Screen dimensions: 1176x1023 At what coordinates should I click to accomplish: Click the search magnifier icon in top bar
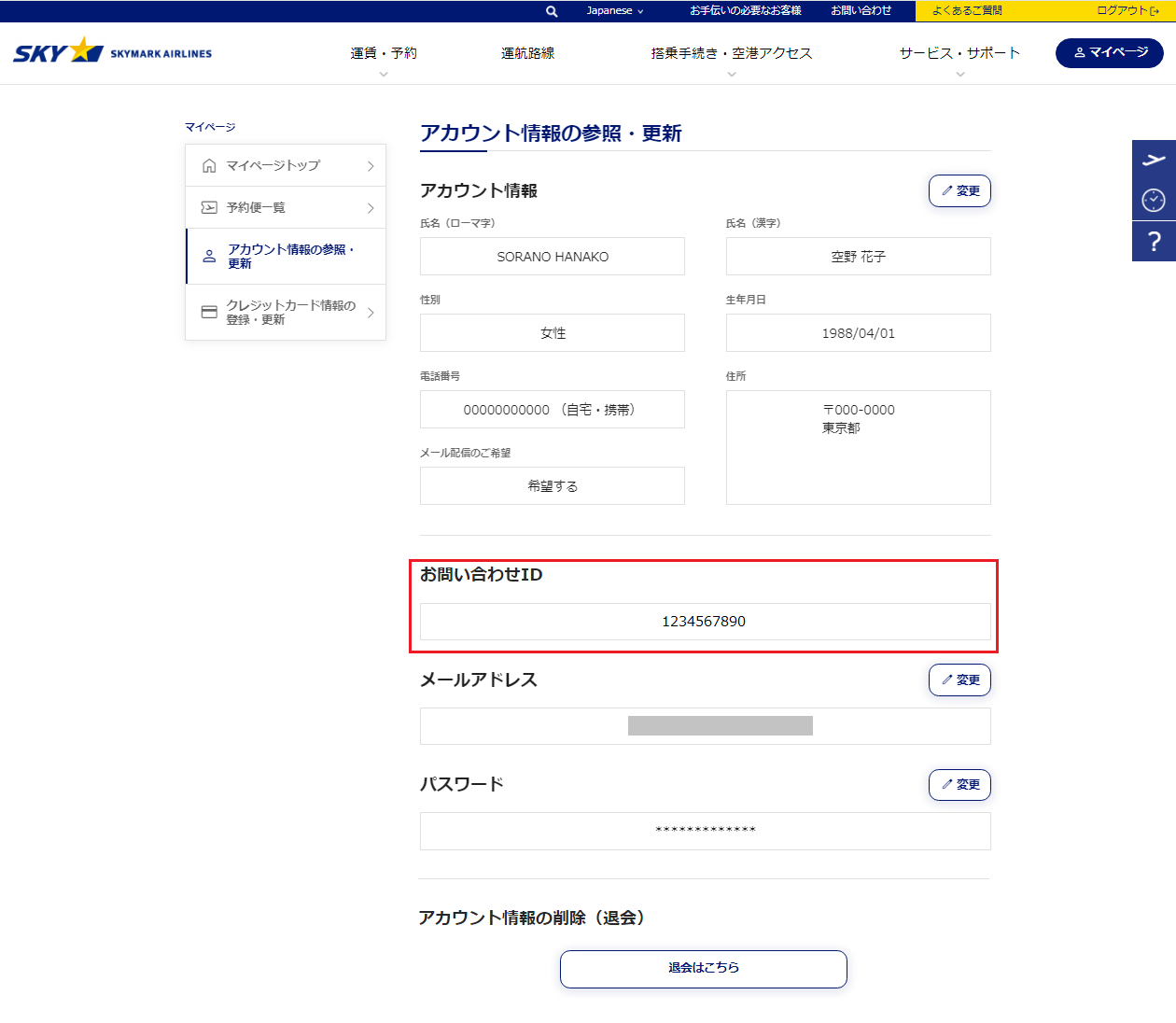click(552, 11)
